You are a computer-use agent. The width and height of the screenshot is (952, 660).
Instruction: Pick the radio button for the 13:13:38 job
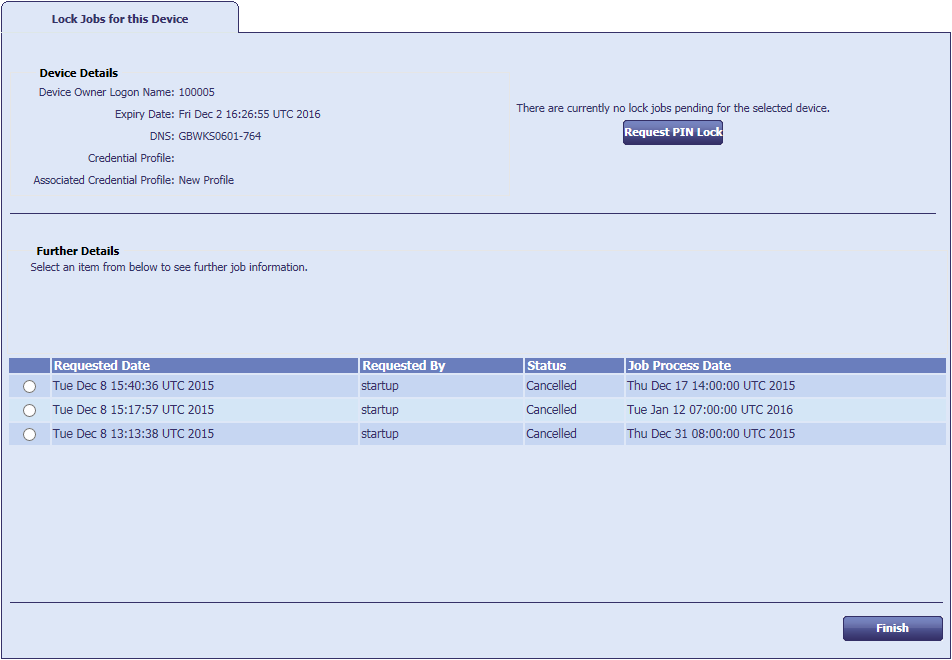tap(29, 434)
